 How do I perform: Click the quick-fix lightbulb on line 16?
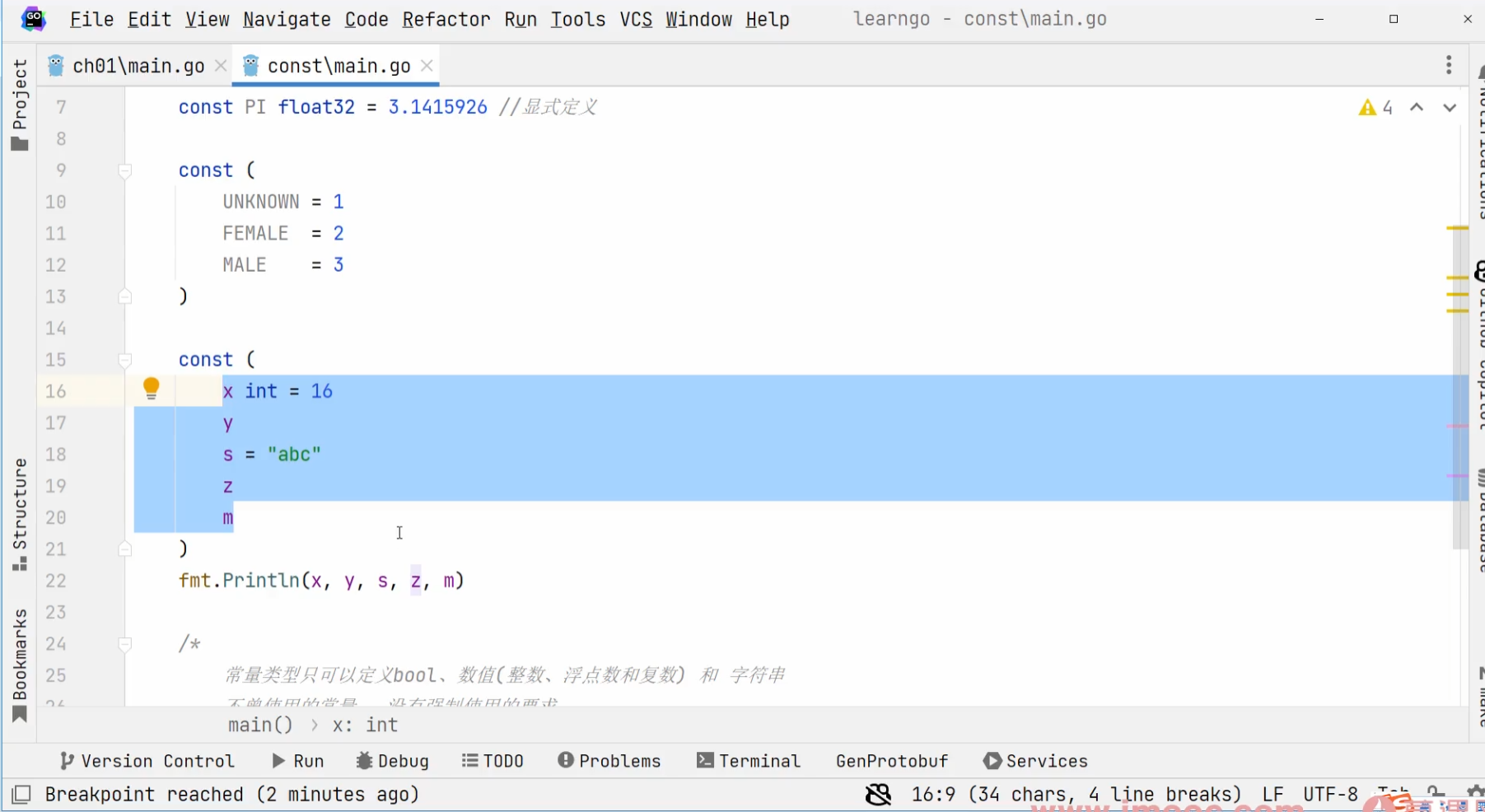click(152, 389)
